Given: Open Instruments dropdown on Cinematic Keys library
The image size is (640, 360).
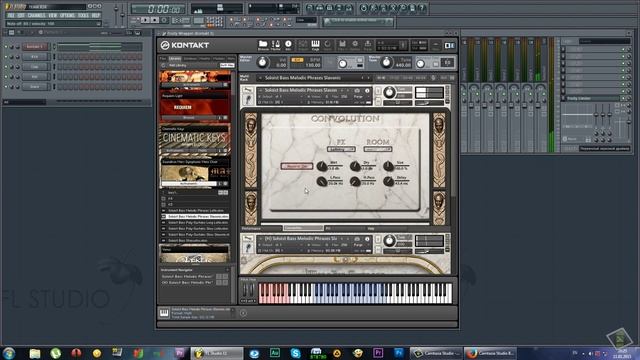Looking at the screenshot, I should point(175,151).
